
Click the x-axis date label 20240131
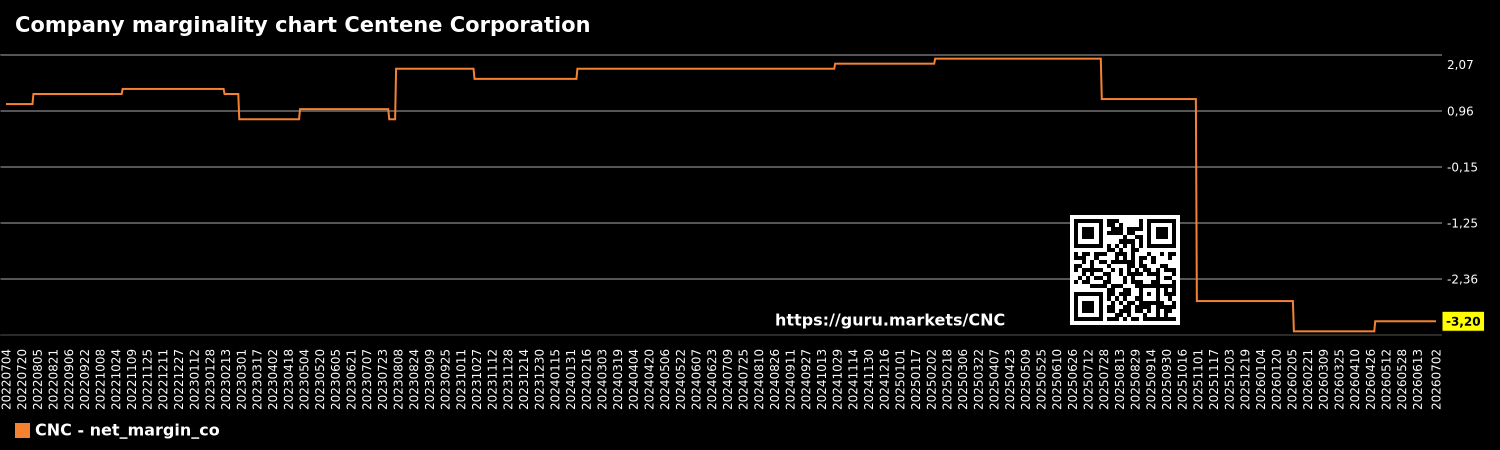(571, 379)
